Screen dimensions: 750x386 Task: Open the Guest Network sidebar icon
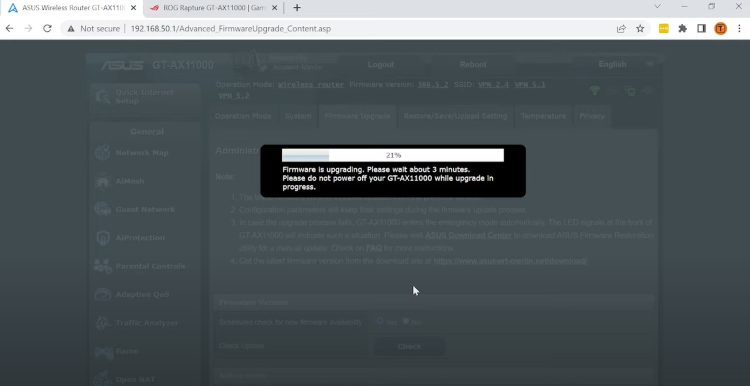click(x=103, y=210)
